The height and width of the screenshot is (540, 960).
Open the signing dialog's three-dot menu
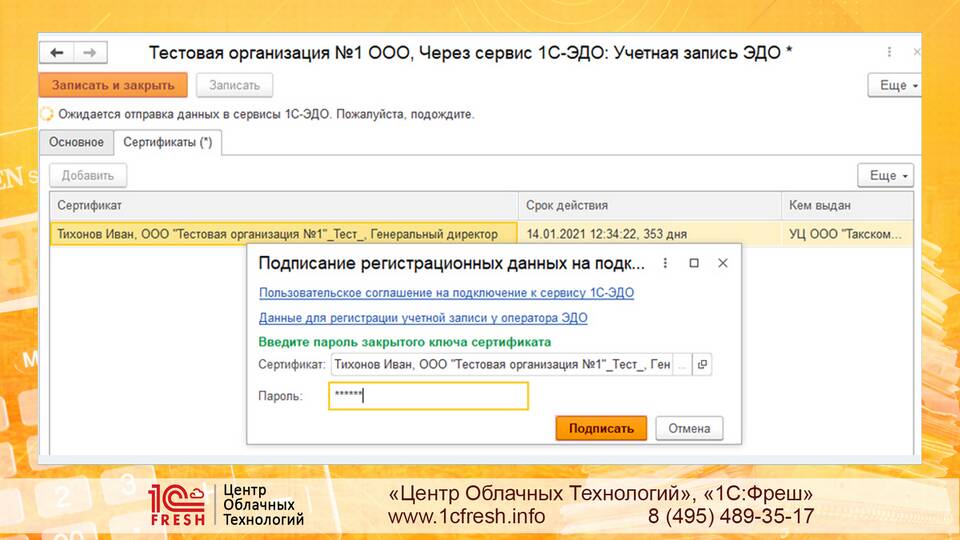point(665,263)
